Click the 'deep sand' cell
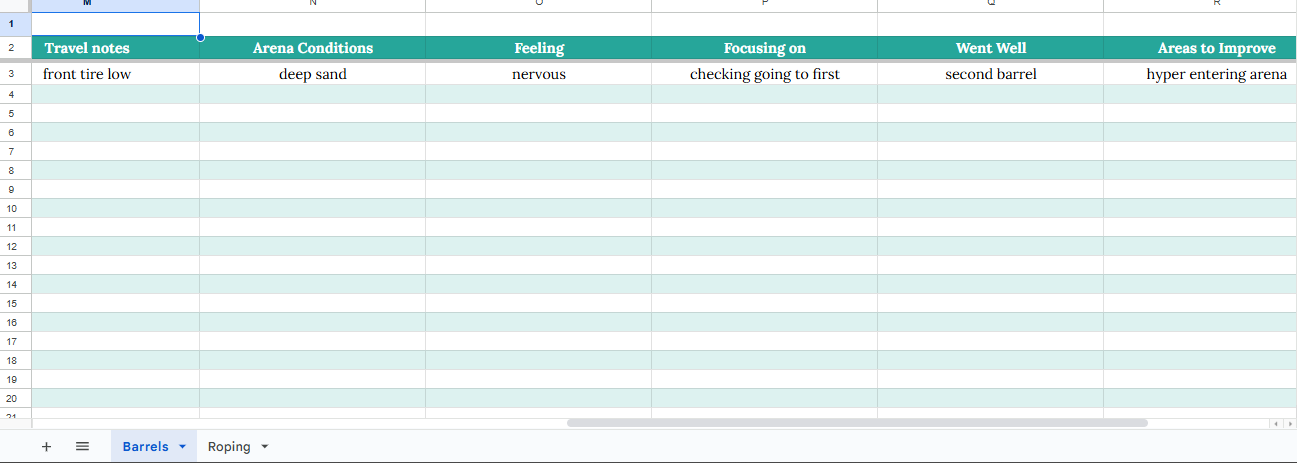This screenshot has height=463, width=1297. pyautogui.click(x=312, y=74)
